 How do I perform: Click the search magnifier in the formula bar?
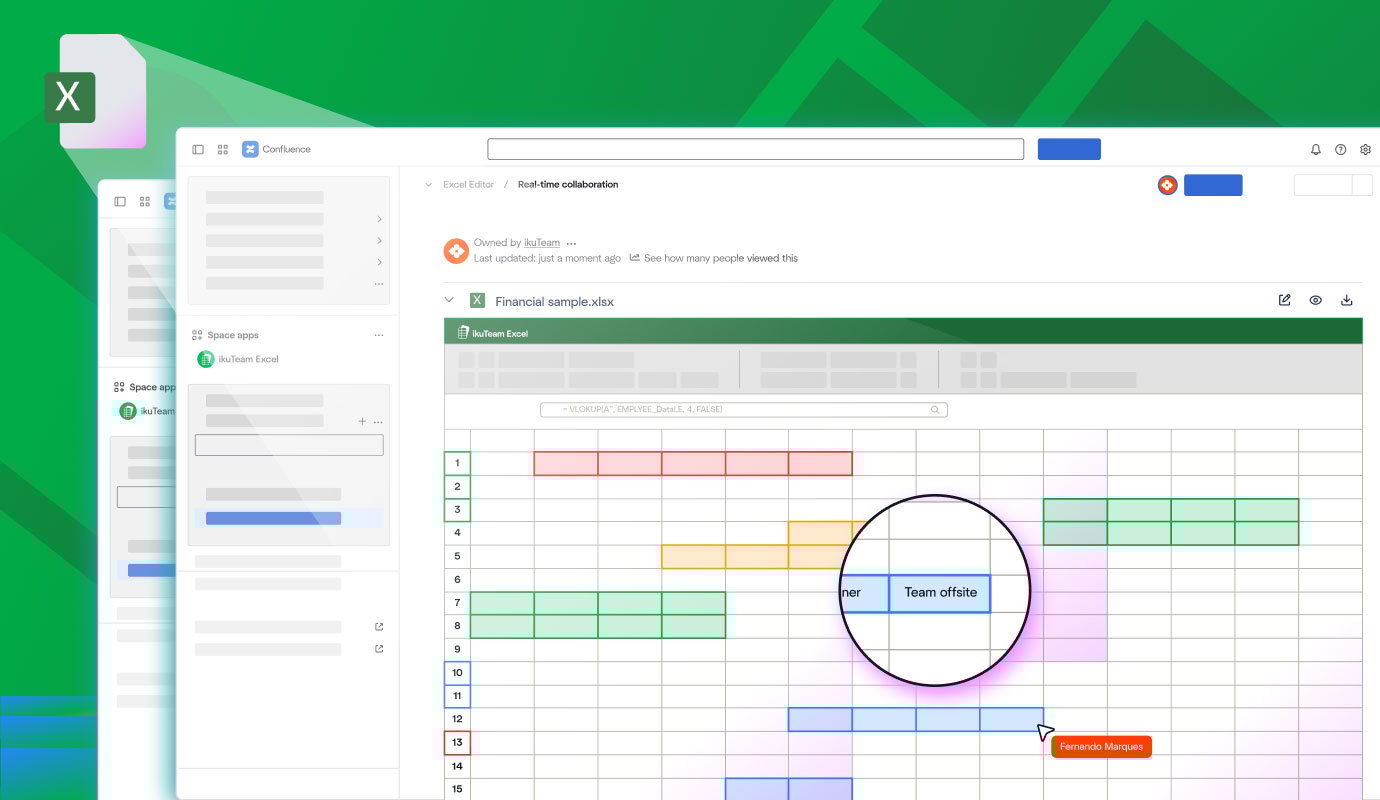[935, 409]
